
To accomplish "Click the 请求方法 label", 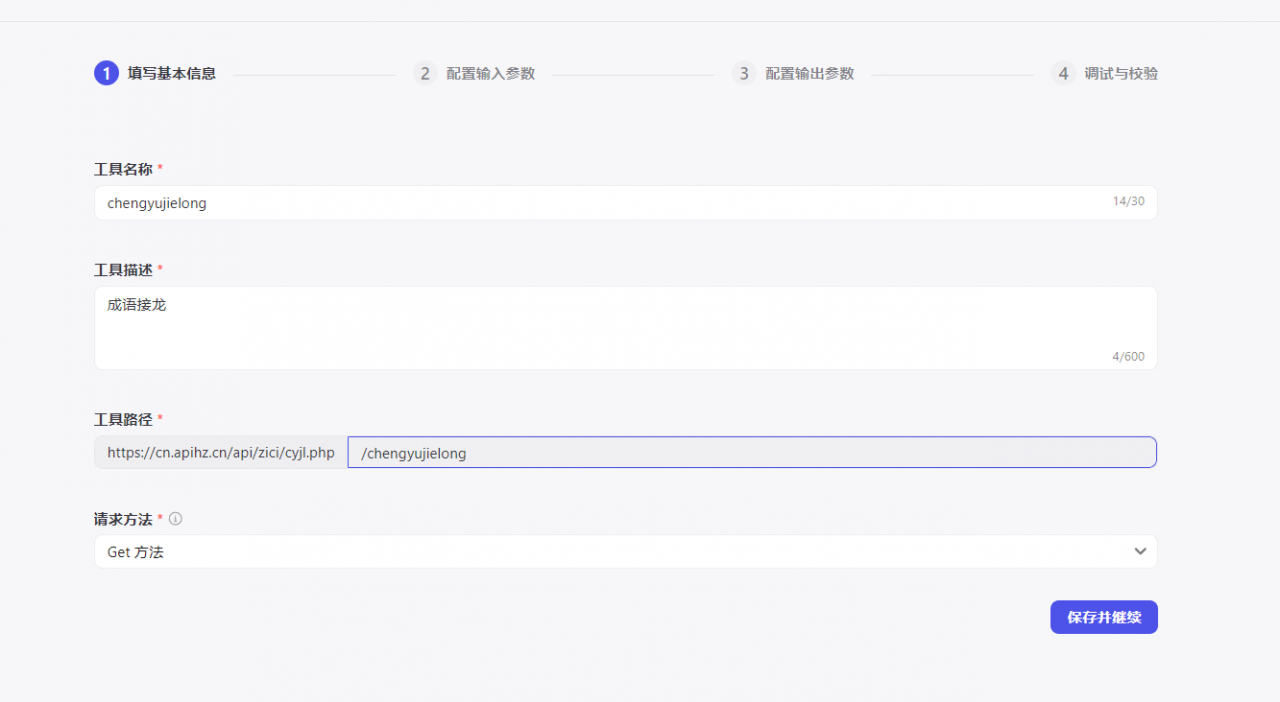I will [123, 519].
